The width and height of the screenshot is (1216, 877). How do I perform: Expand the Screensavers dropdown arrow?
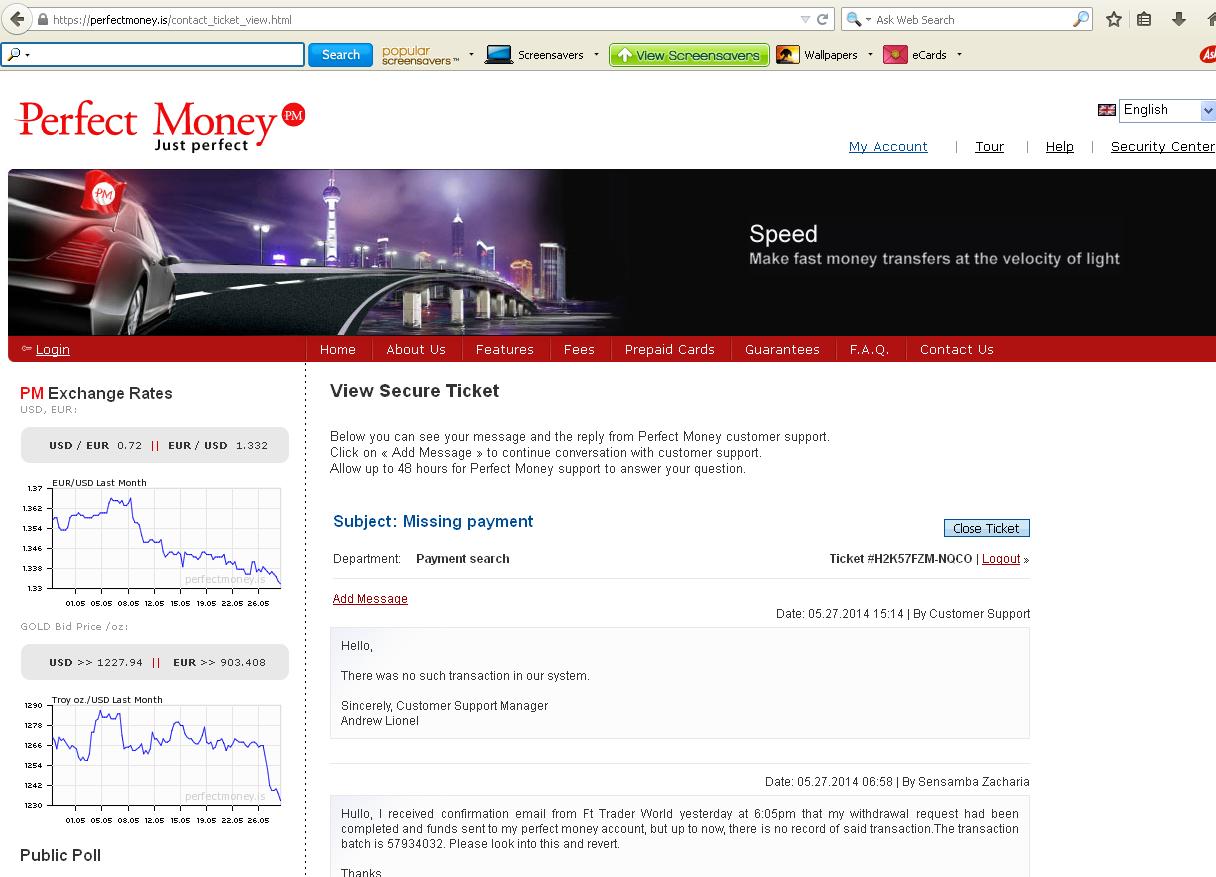click(596, 55)
